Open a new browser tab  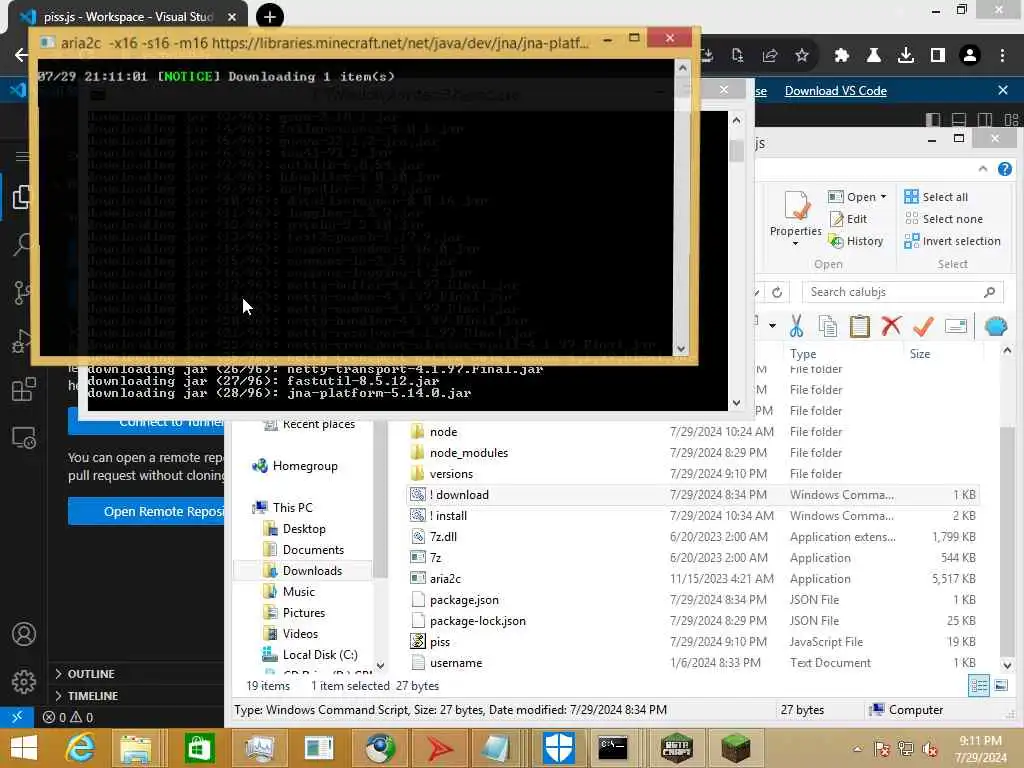(270, 16)
